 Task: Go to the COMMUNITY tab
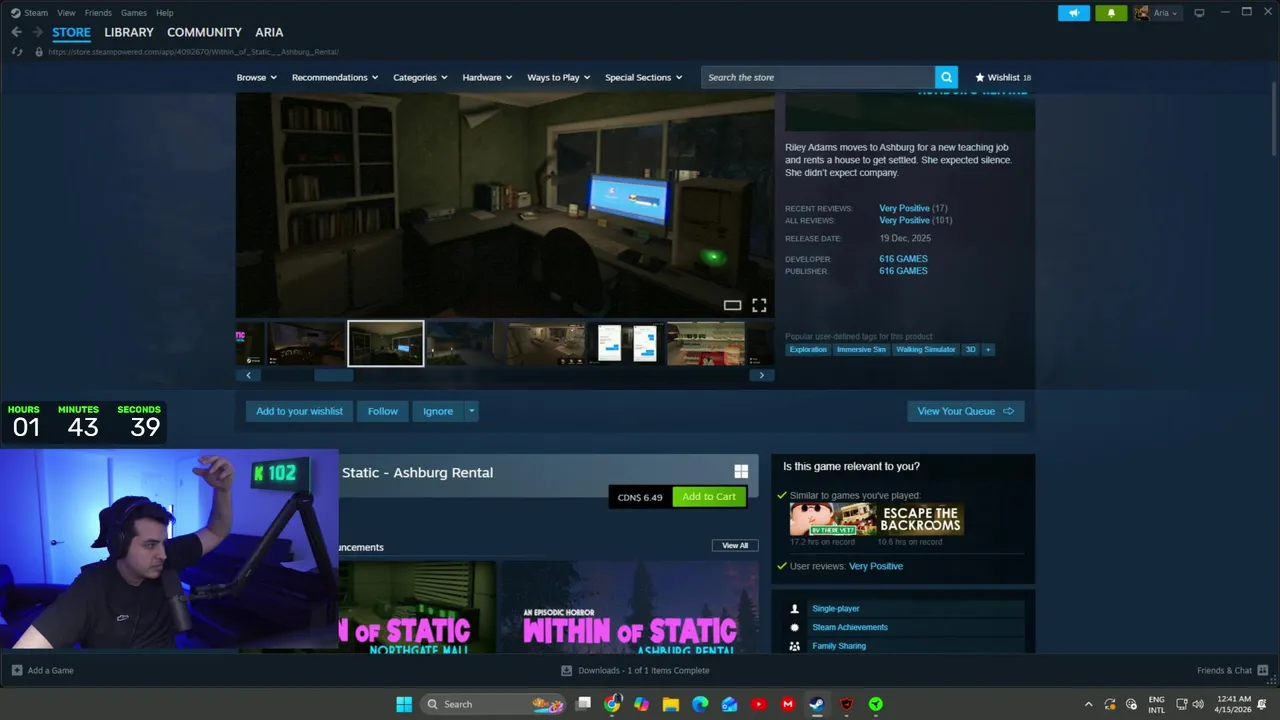tap(204, 32)
